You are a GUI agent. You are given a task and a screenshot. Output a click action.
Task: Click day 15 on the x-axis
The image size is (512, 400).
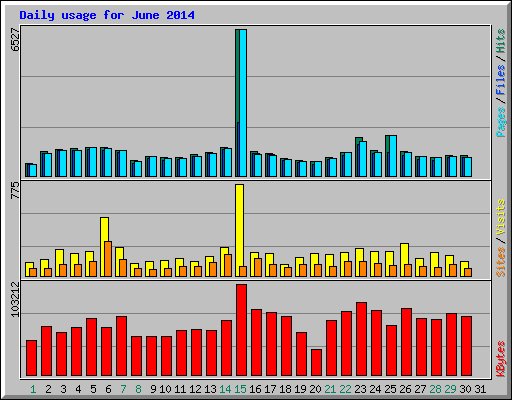240,389
